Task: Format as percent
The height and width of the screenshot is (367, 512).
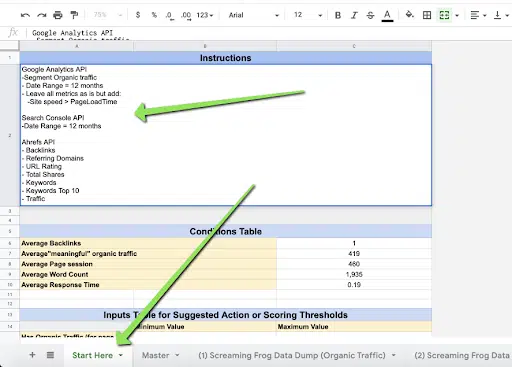Action: (154, 15)
